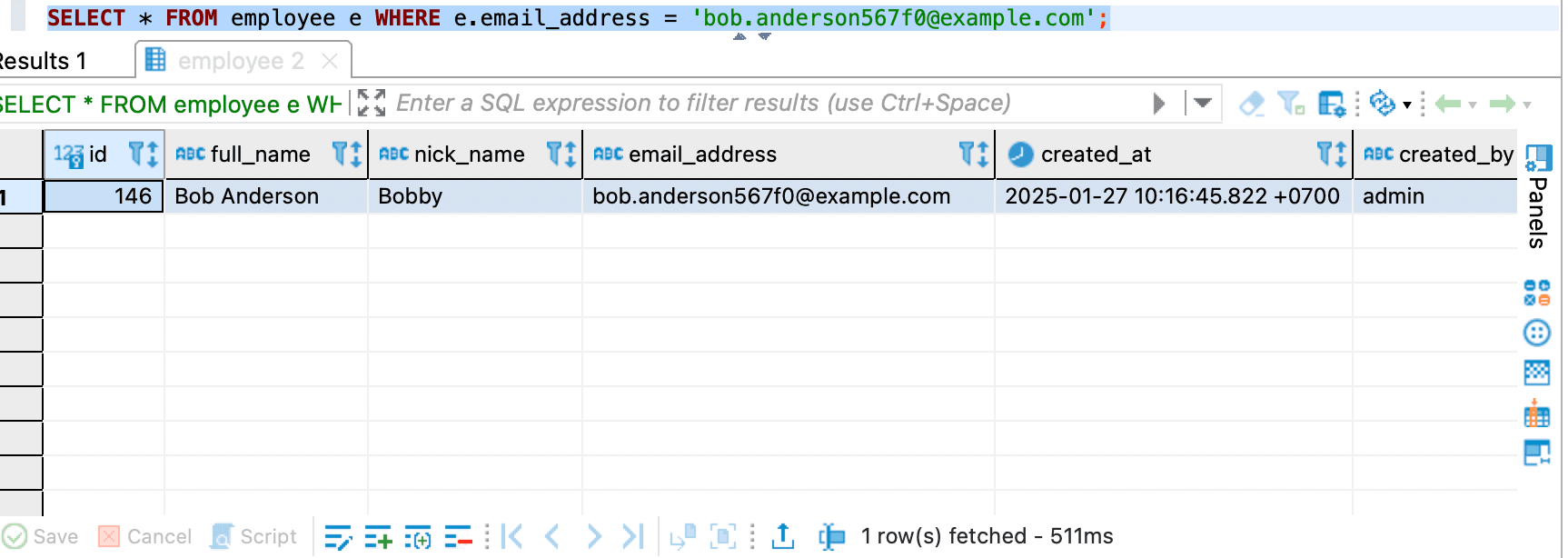Open filter history dropdown arrow
Image resolution: width=1568 pixels, height=558 pixels.
(1203, 104)
